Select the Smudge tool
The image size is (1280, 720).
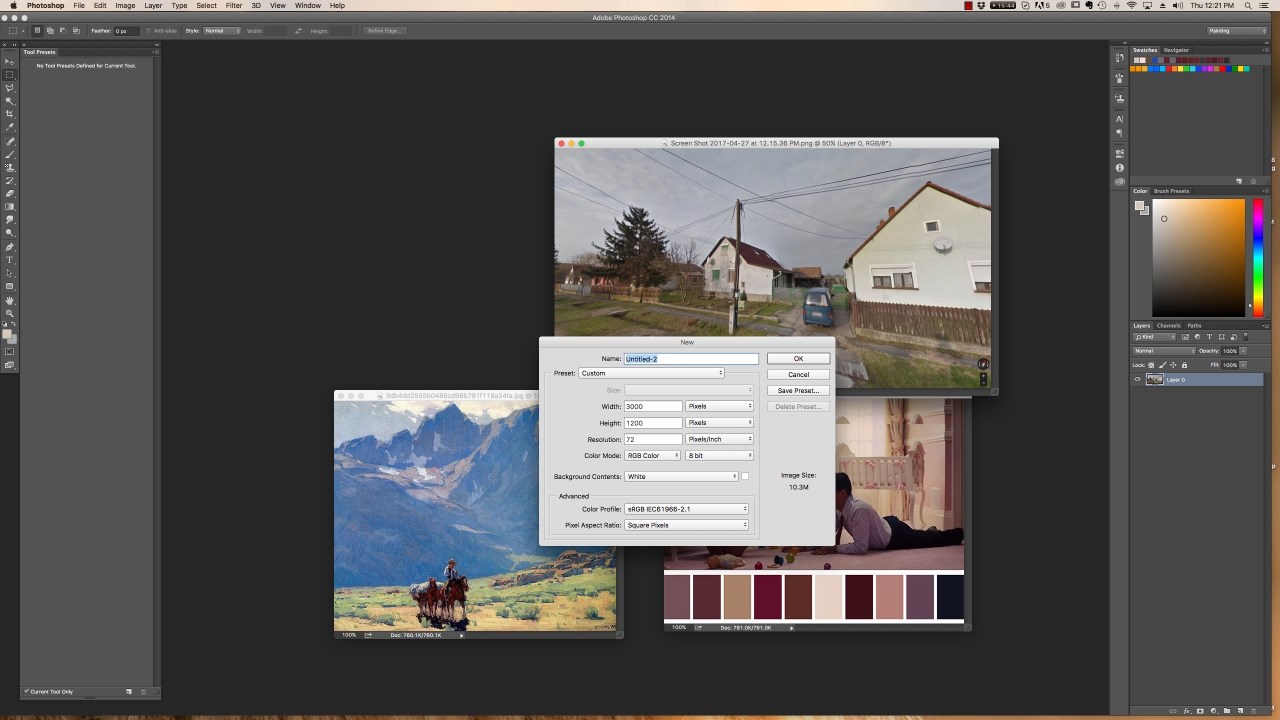[x=10, y=219]
